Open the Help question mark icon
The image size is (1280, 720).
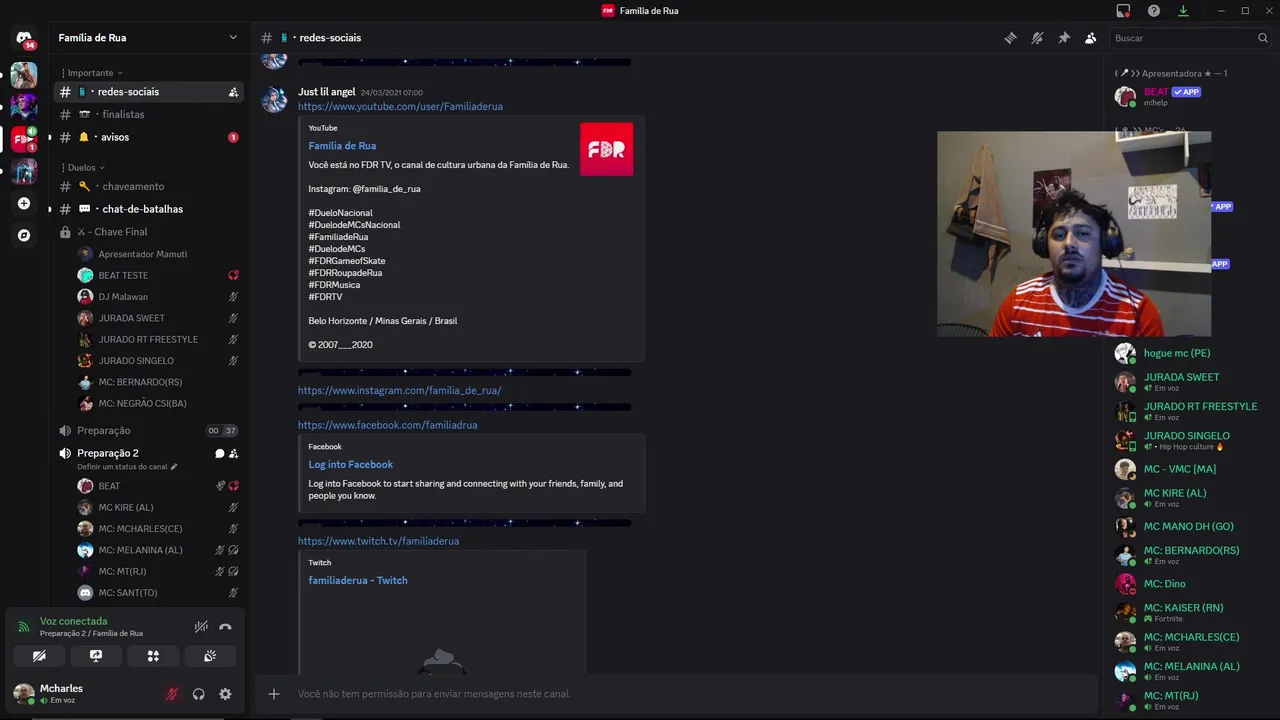1154,11
